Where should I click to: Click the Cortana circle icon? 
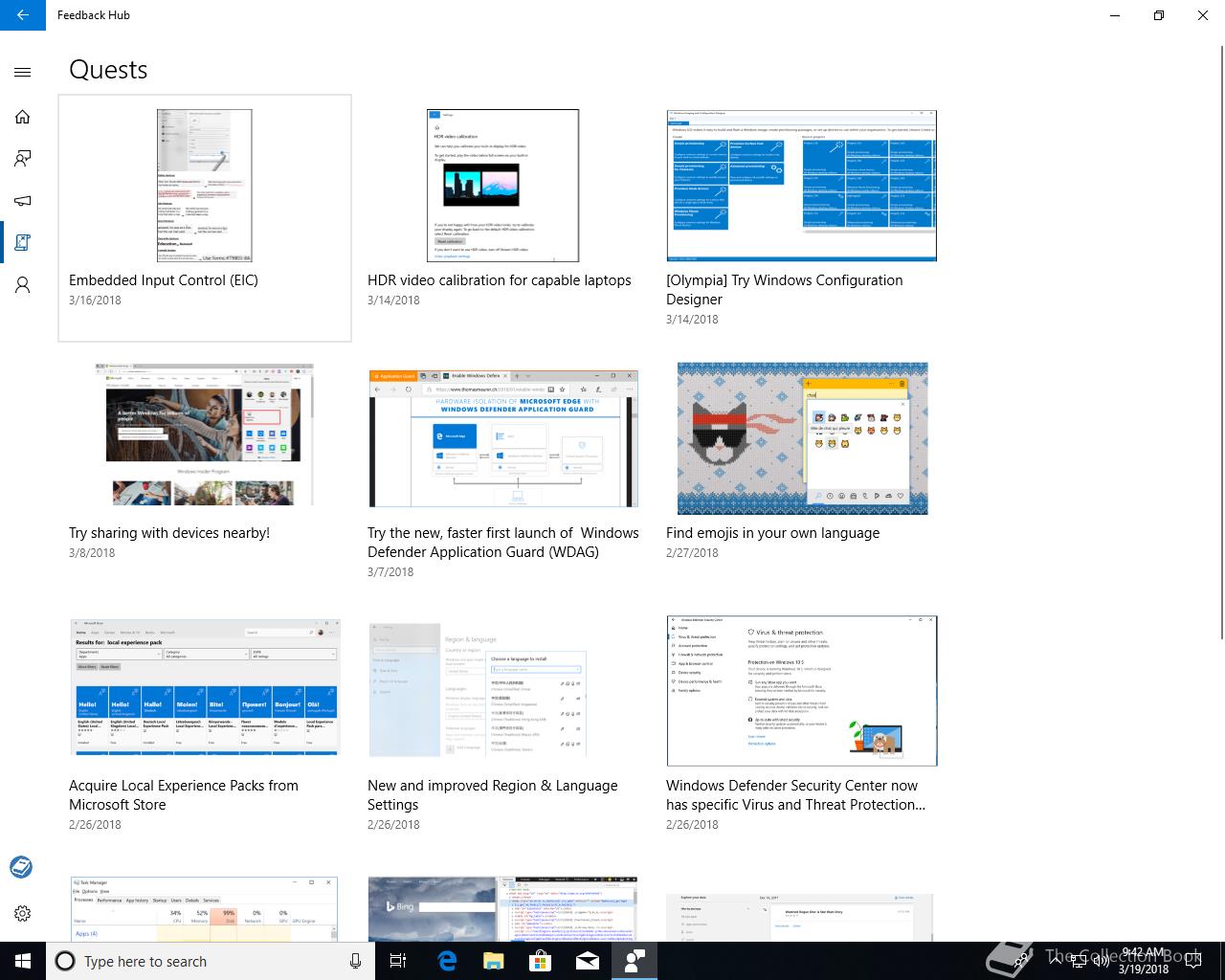pos(65,961)
